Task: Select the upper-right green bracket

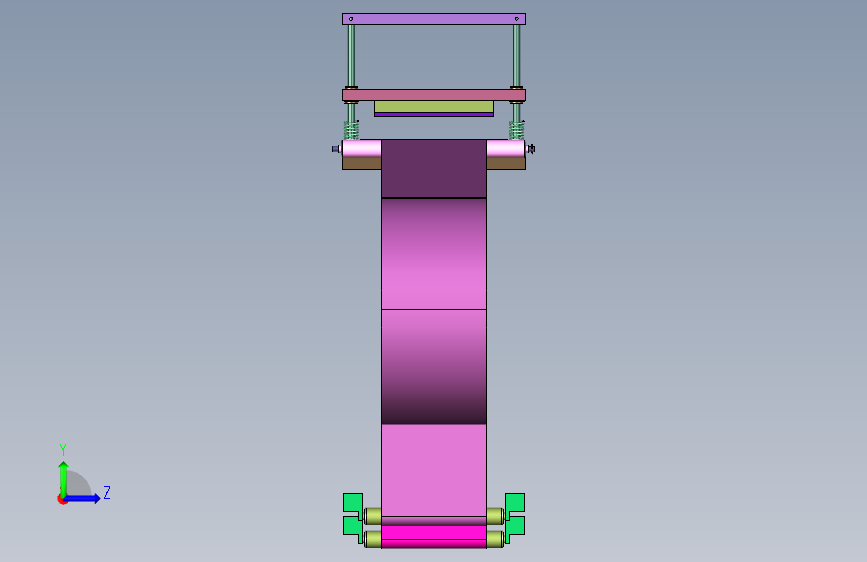Action: point(515,503)
